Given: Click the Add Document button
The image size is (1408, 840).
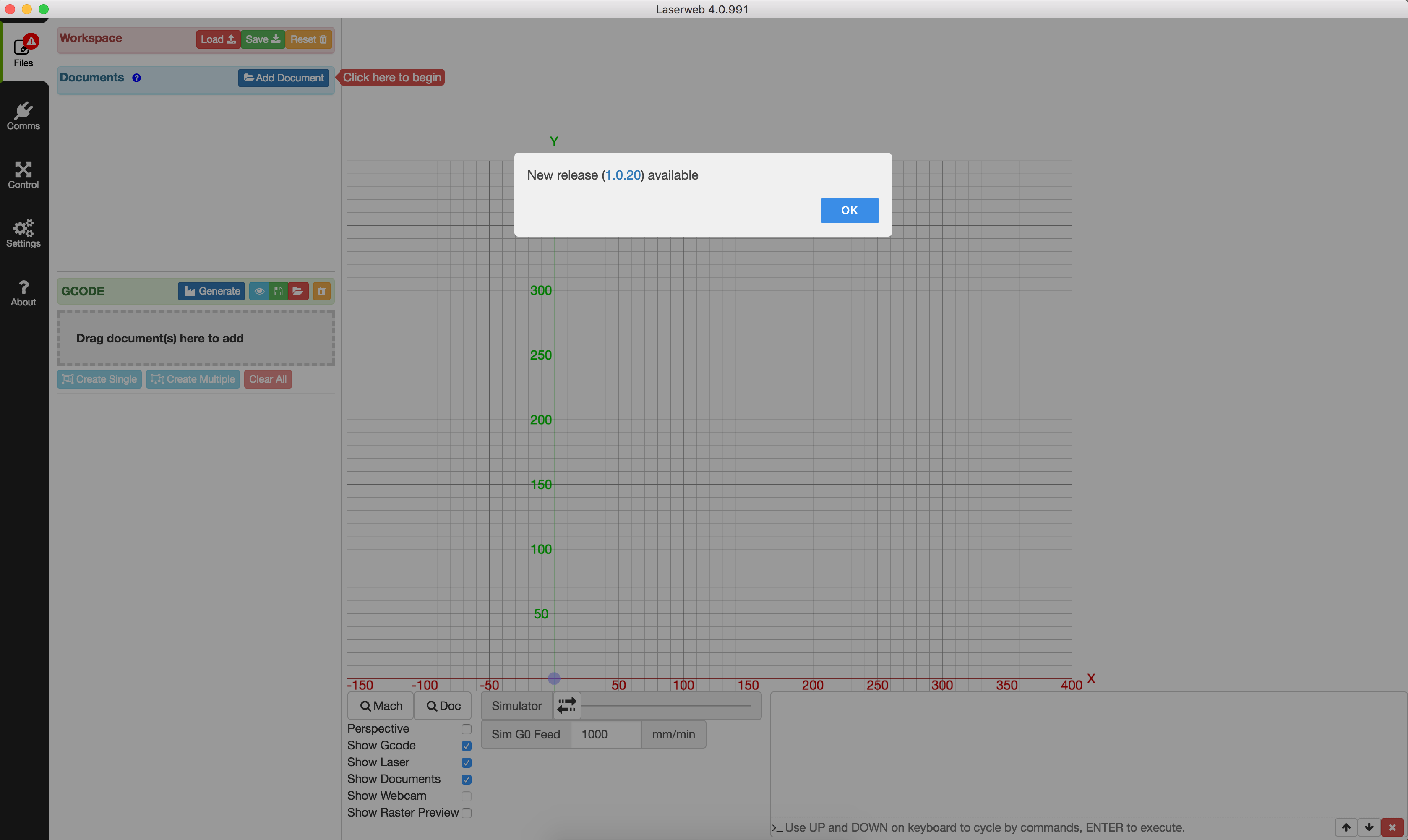Looking at the screenshot, I should [283, 78].
